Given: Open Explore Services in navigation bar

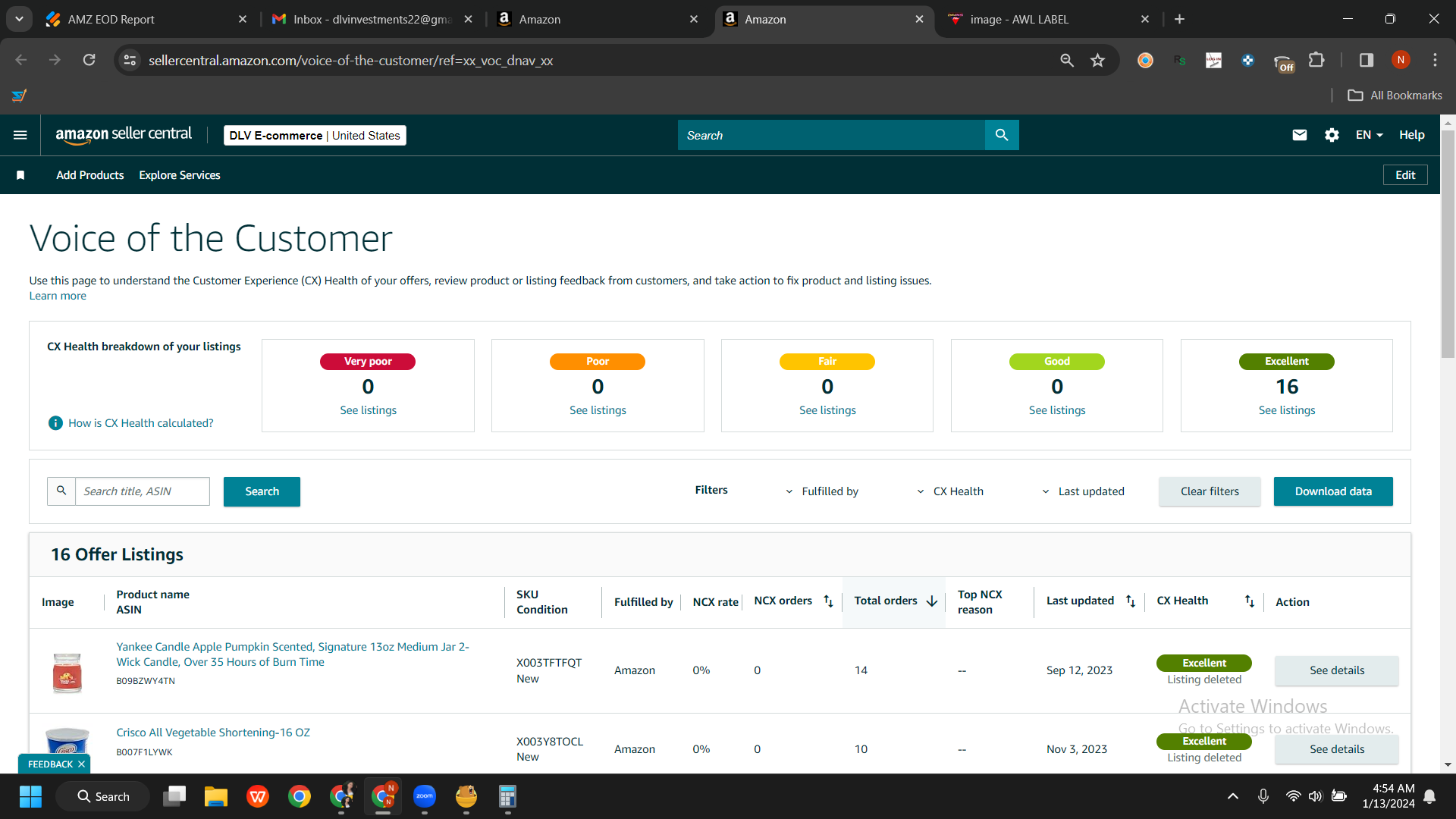Looking at the screenshot, I should click(x=180, y=175).
